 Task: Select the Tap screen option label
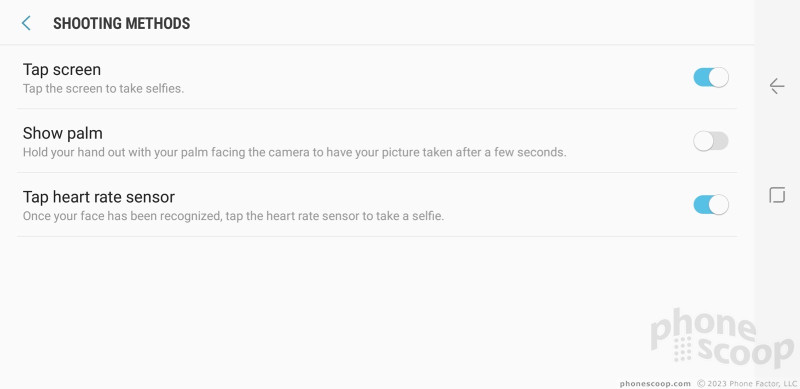coord(62,69)
